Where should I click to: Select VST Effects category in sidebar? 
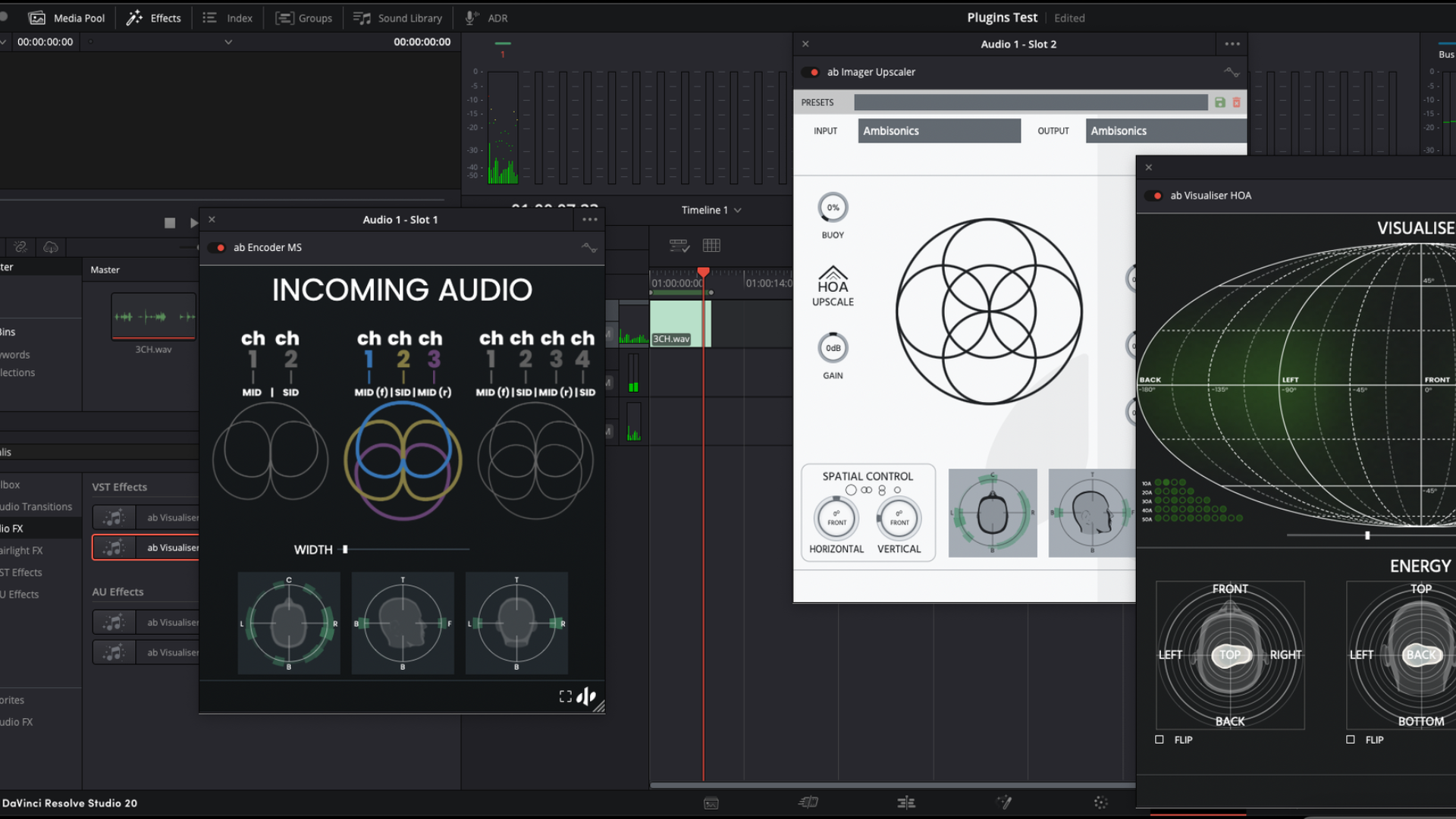pos(23,573)
